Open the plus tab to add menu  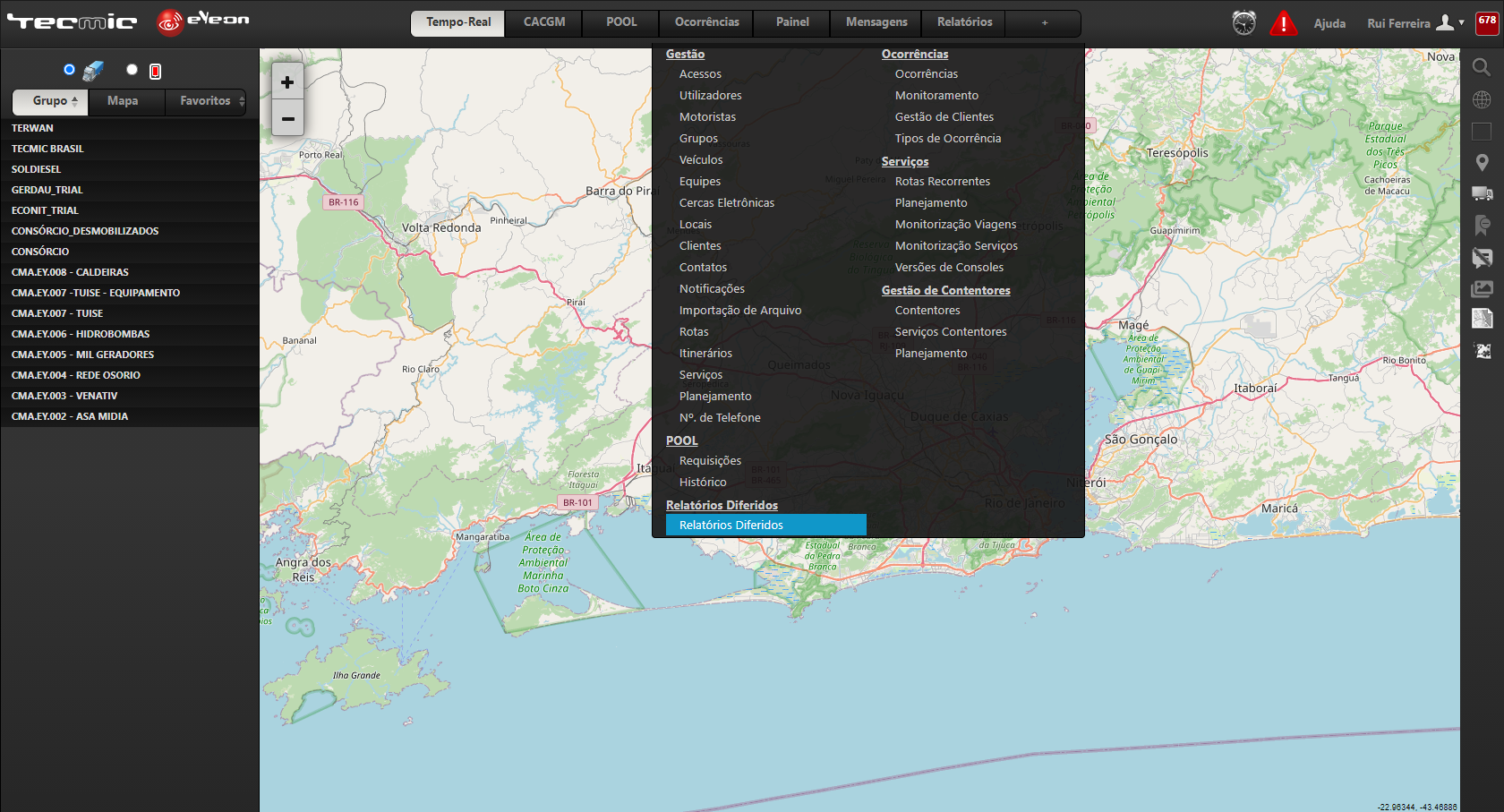point(1044,22)
